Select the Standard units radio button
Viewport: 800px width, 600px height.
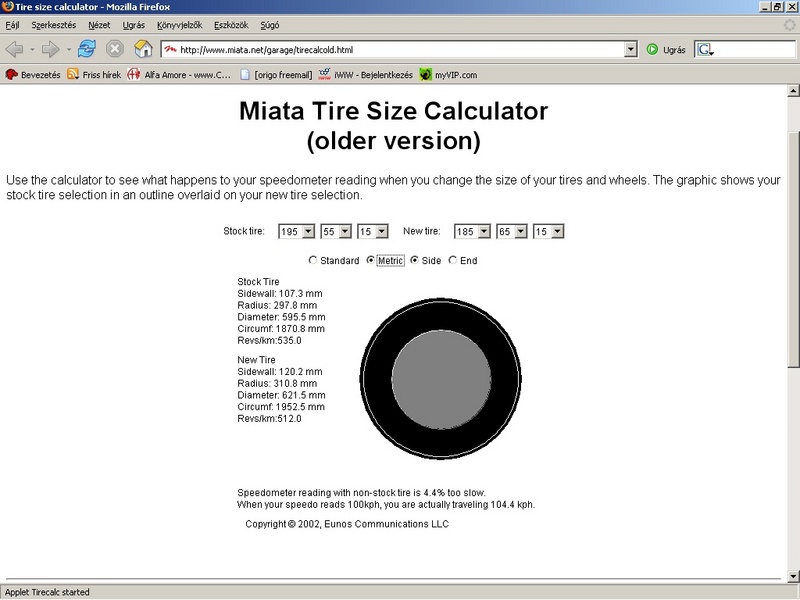point(313,260)
